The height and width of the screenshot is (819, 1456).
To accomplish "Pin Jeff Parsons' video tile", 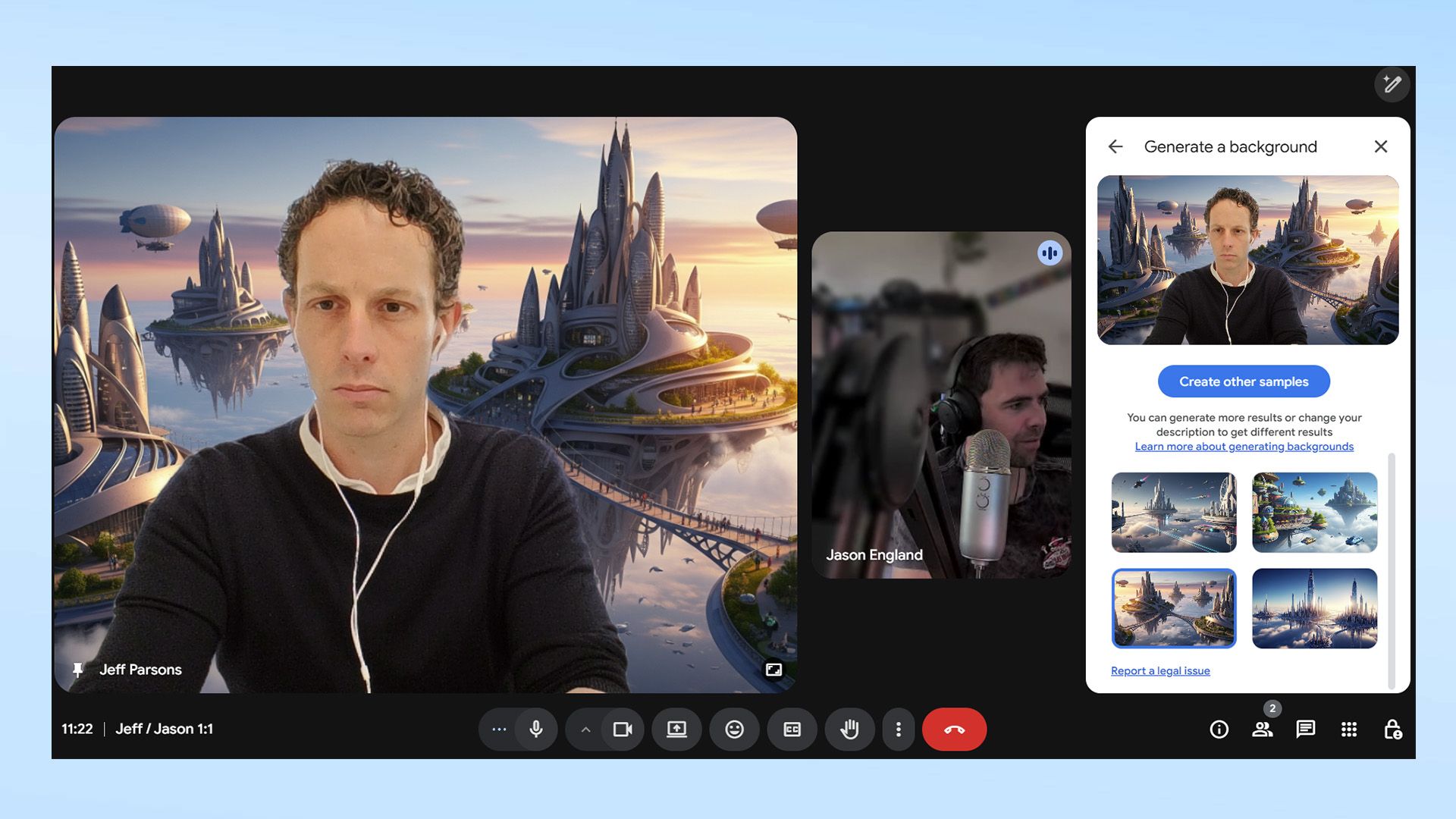I will coord(79,670).
